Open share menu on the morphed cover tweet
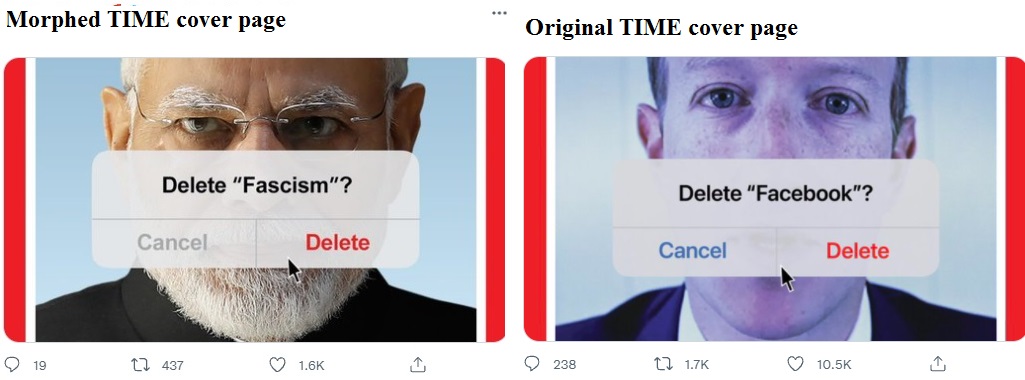 point(418,364)
